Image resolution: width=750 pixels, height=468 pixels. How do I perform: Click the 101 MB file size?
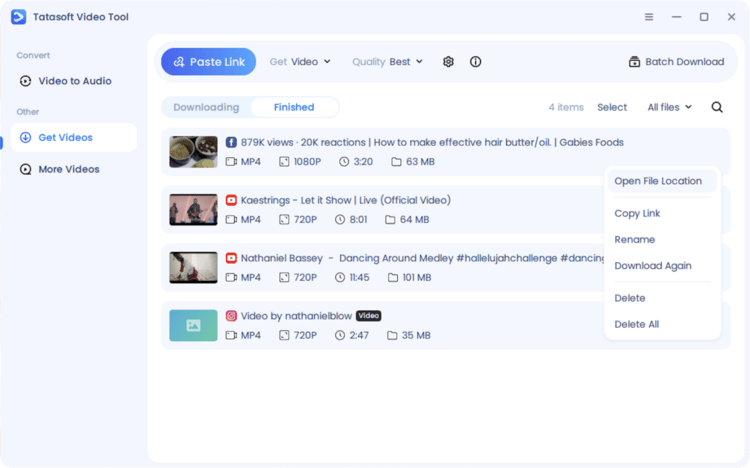(417, 278)
